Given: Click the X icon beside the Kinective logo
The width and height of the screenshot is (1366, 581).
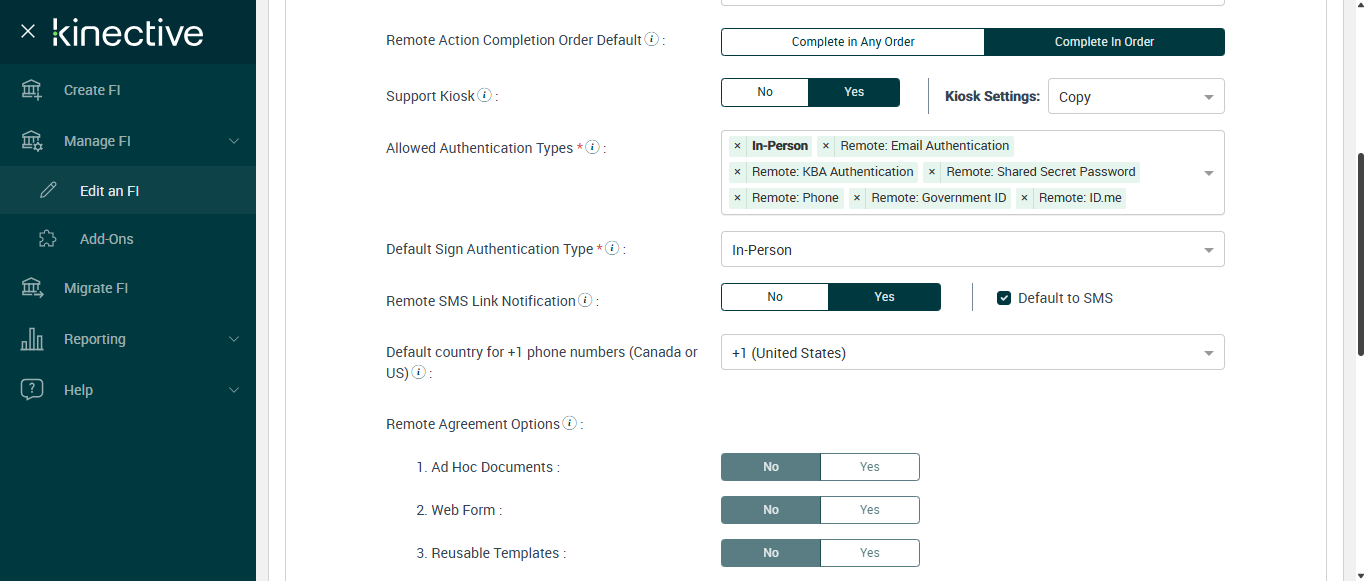Looking at the screenshot, I should [x=28, y=31].
